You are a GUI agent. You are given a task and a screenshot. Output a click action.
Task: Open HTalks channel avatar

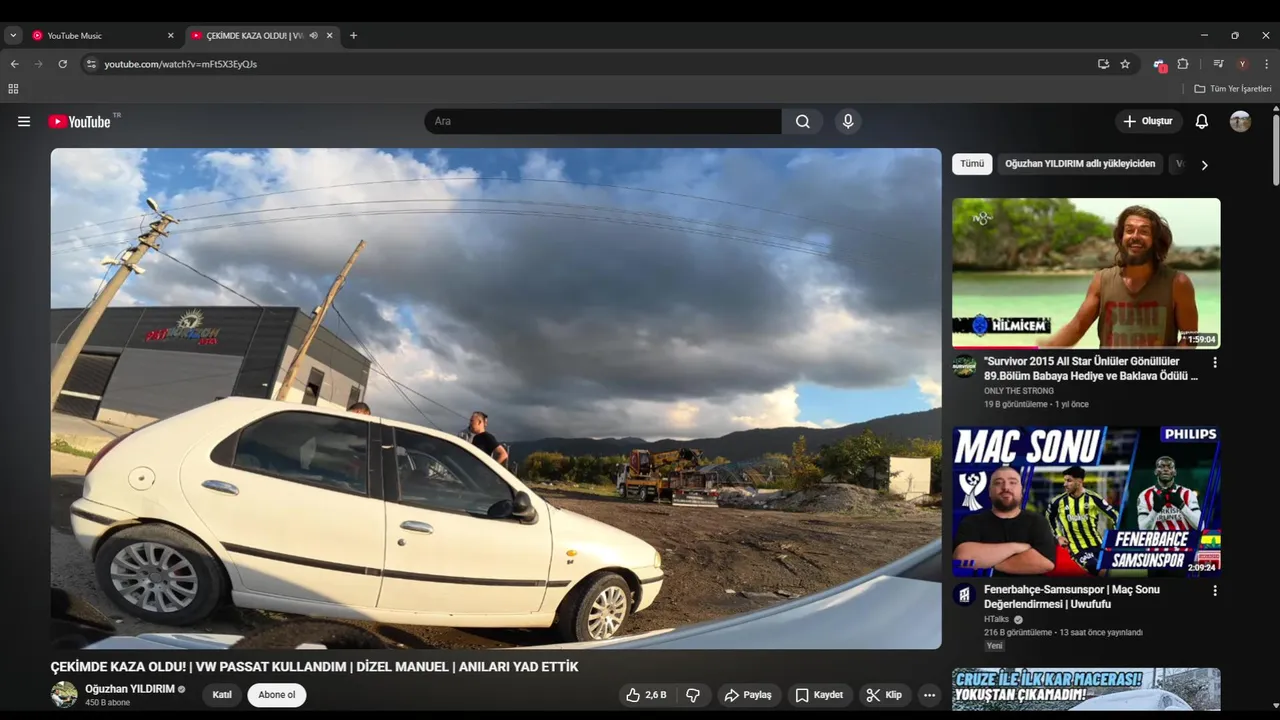point(964,594)
